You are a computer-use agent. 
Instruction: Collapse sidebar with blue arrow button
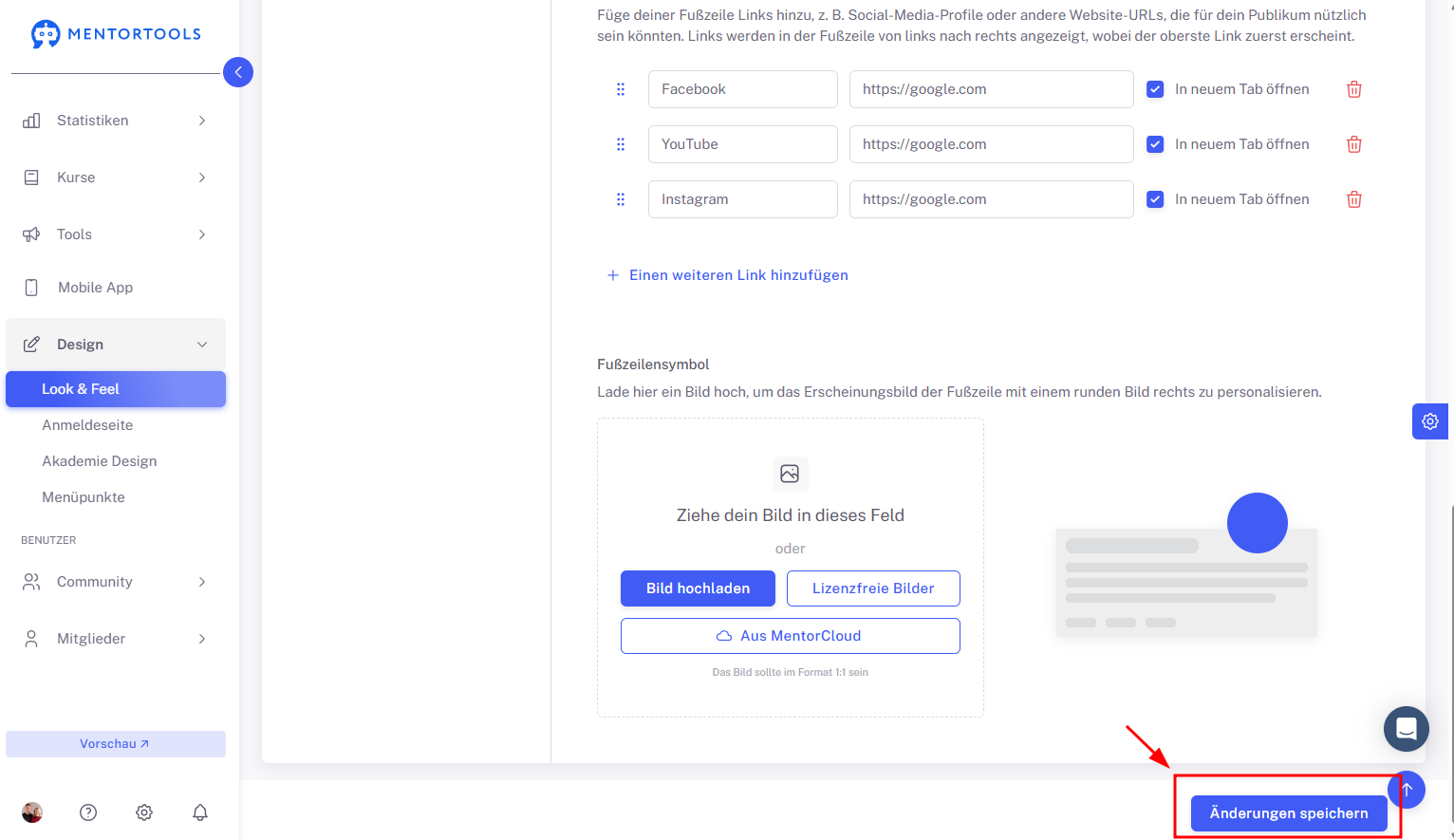point(238,72)
